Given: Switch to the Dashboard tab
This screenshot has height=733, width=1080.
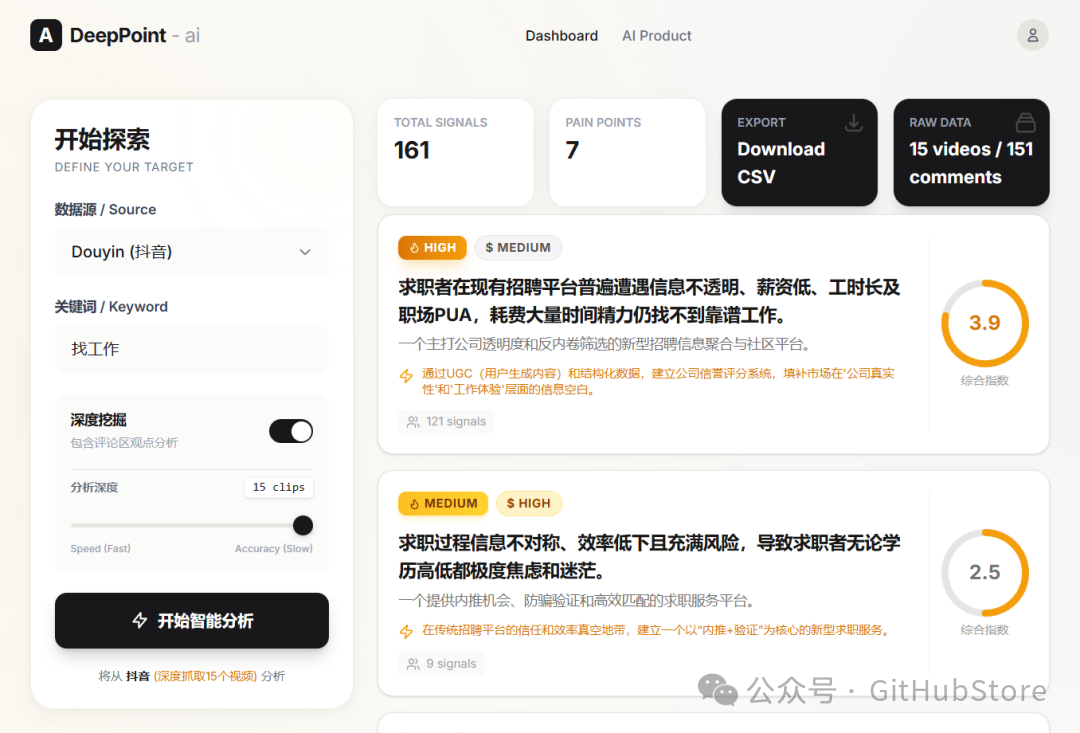Looking at the screenshot, I should point(561,35).
